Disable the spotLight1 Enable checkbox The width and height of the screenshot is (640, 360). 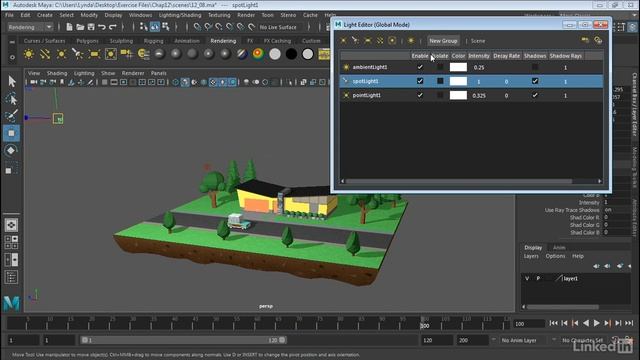[x=420, y=81]
